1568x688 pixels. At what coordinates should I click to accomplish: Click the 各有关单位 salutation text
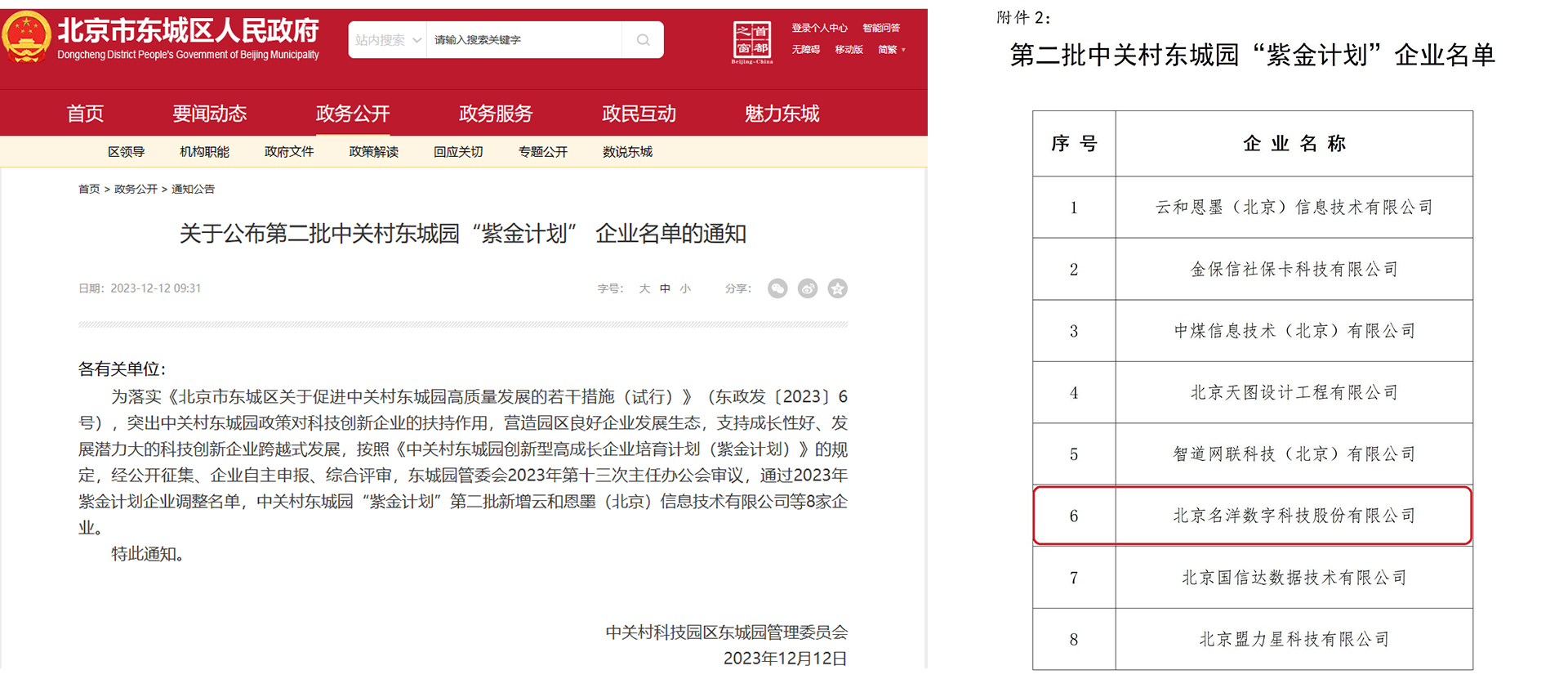pyautogui.click(x=122, y=369)
